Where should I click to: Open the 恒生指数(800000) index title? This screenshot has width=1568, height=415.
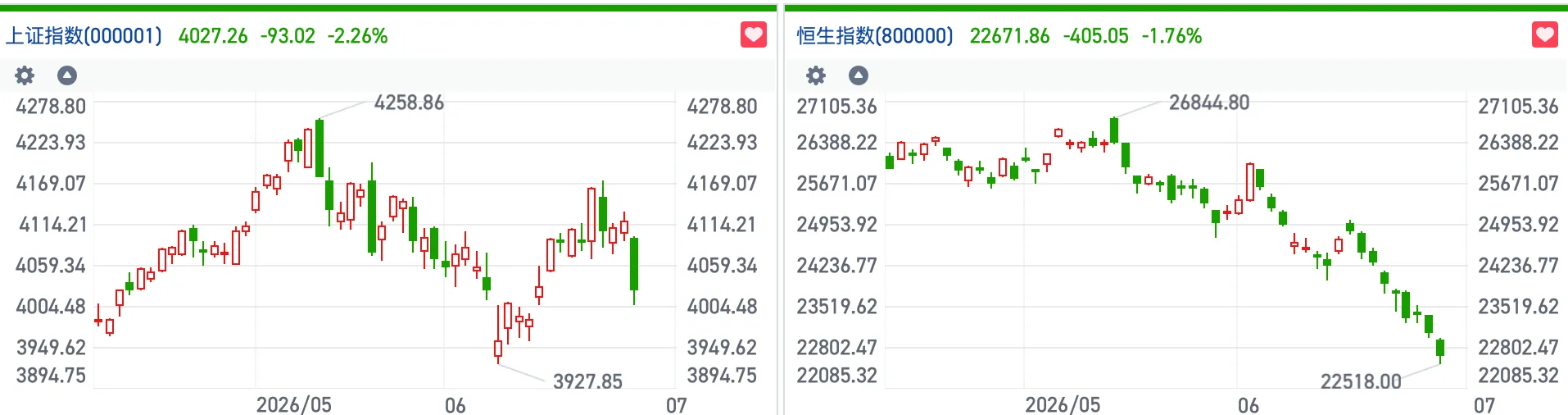(875, 35)
